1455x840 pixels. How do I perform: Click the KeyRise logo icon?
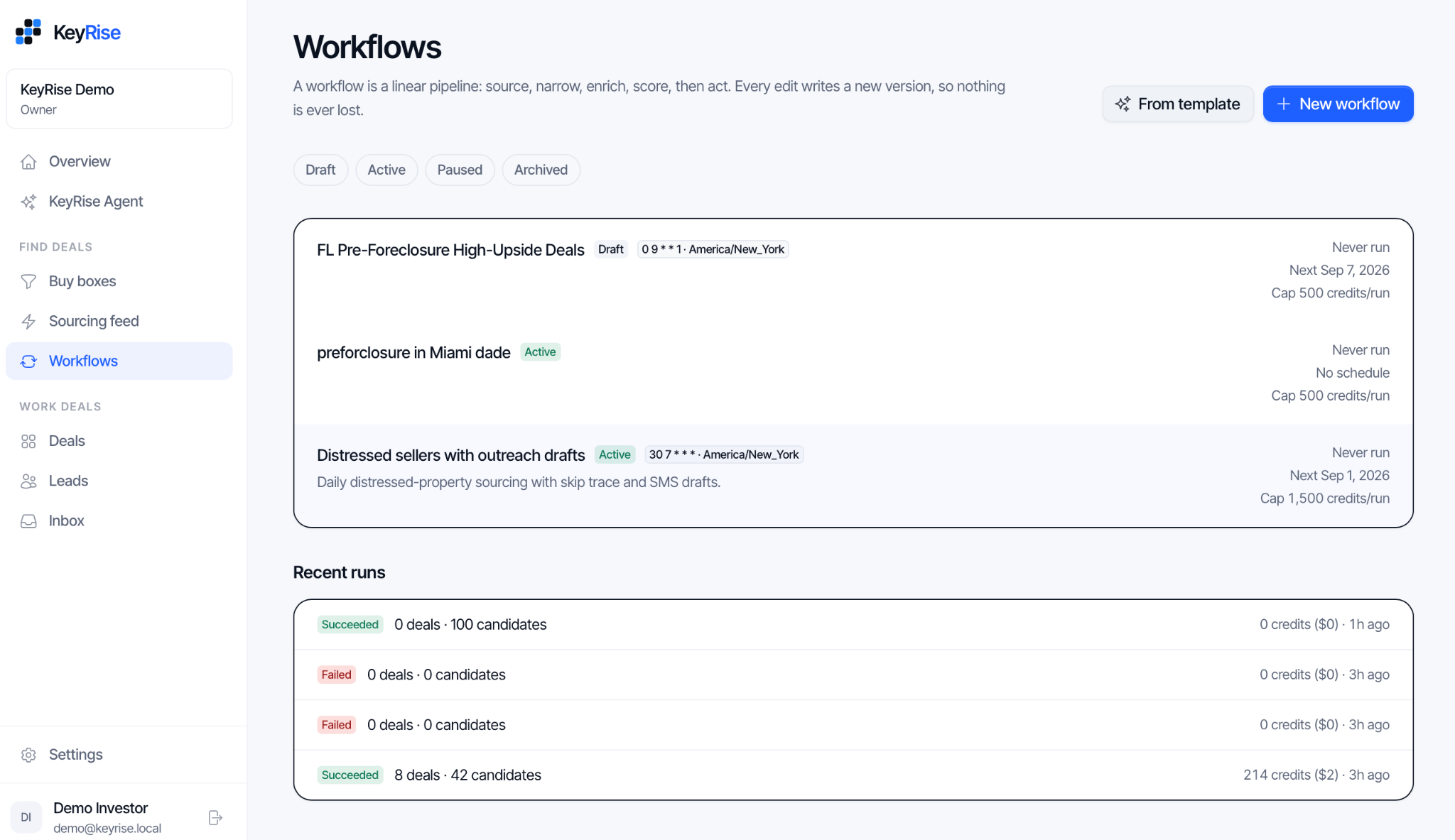point(28,32)
